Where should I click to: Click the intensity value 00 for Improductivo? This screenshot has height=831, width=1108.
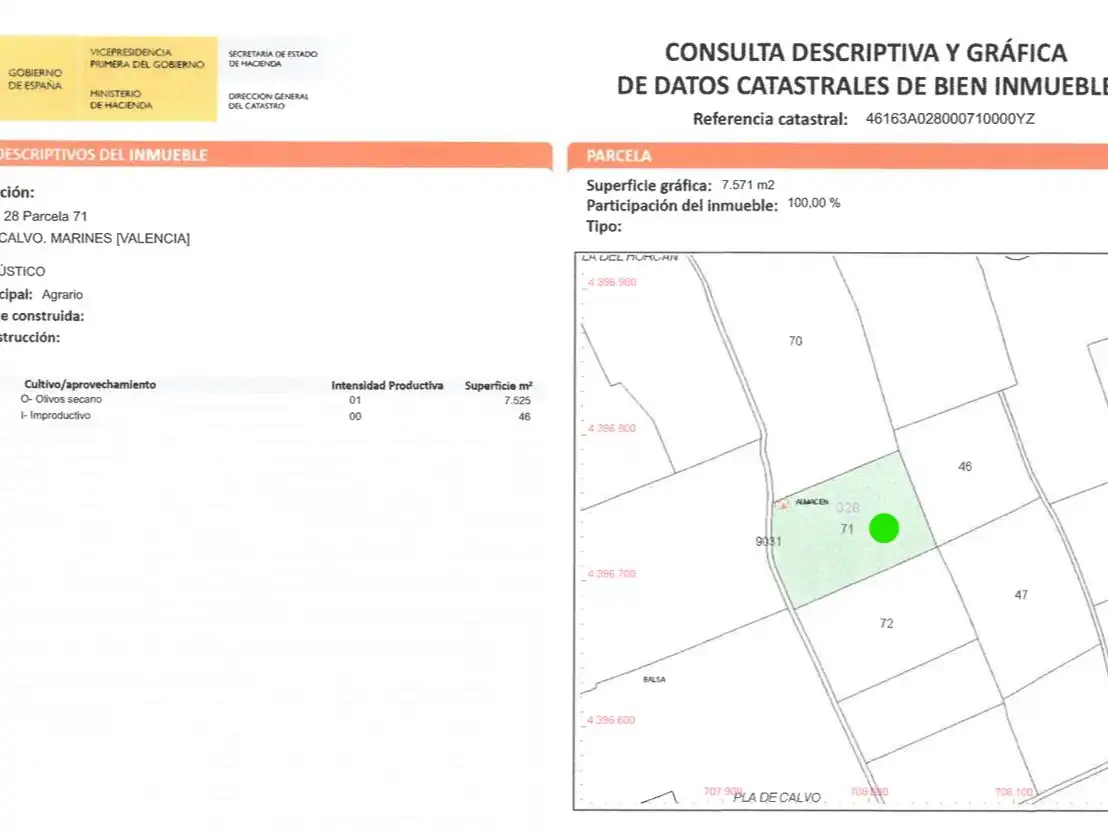point(355,417)
